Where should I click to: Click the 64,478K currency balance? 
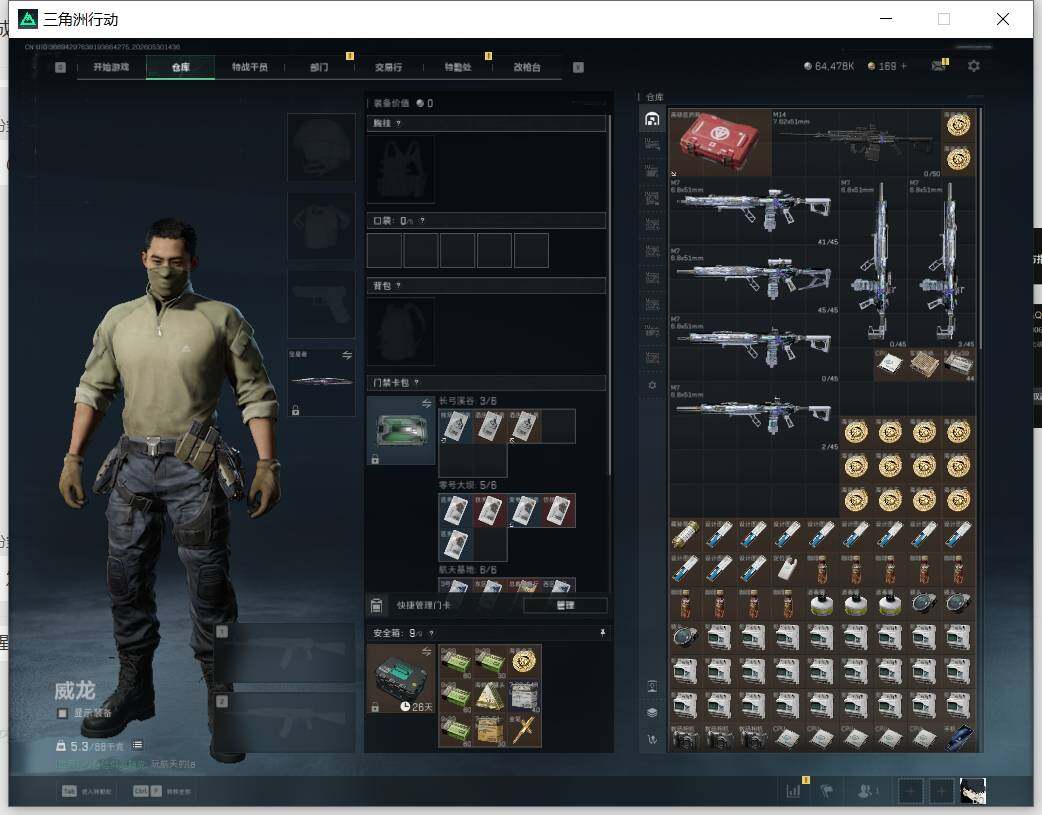point(829,66)
